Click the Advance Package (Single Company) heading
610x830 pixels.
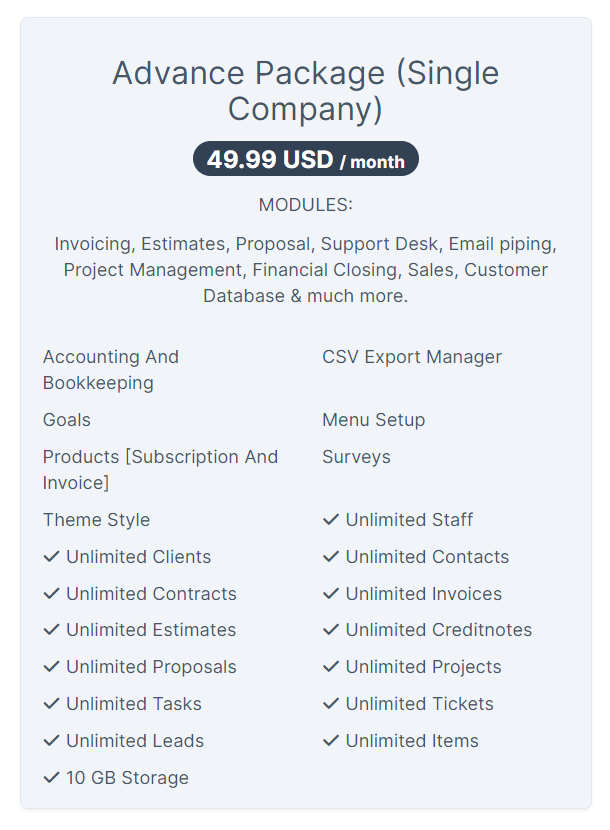point(305,90)
